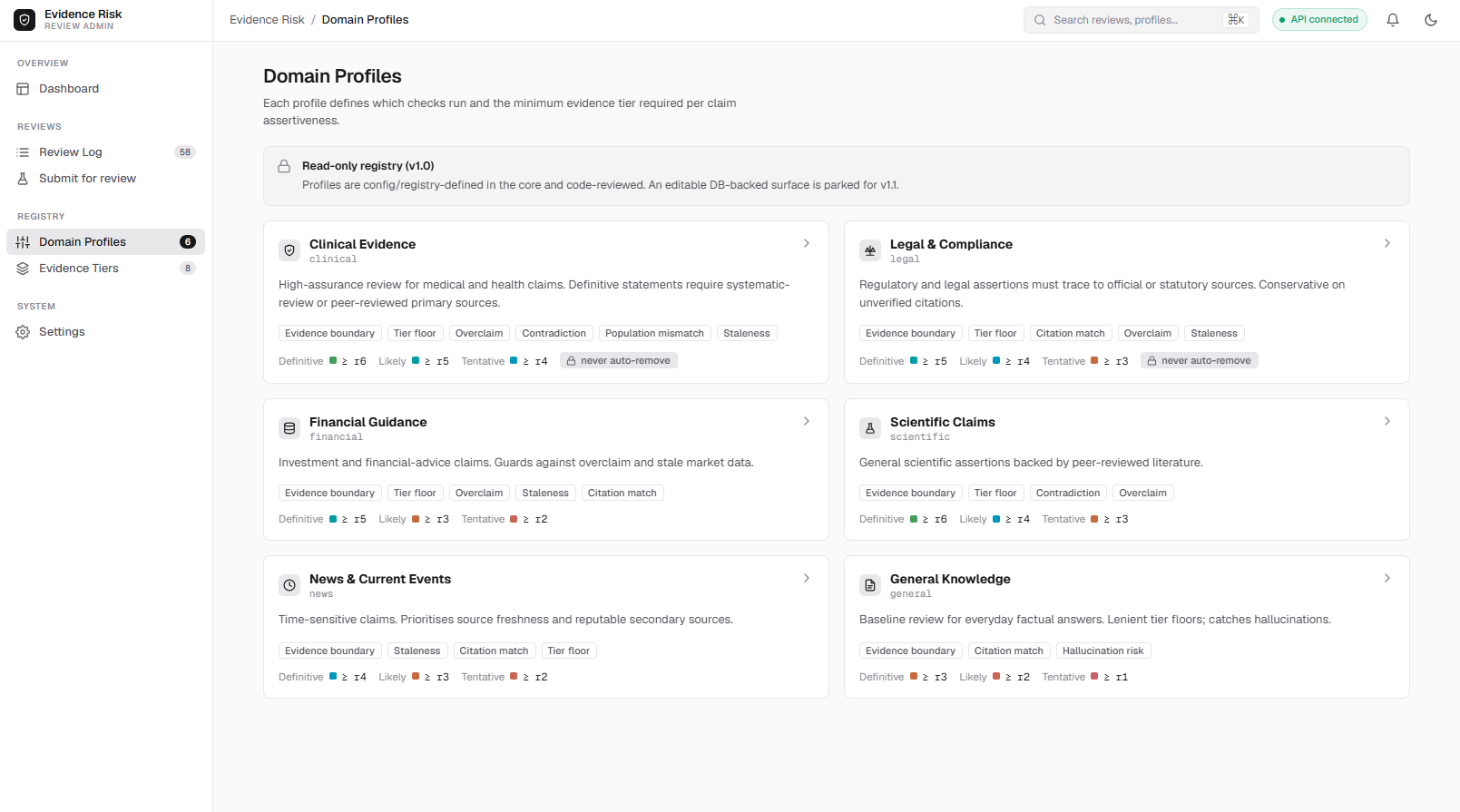
Task: Click the search magnifier icon
Action: coord(1040,20)
